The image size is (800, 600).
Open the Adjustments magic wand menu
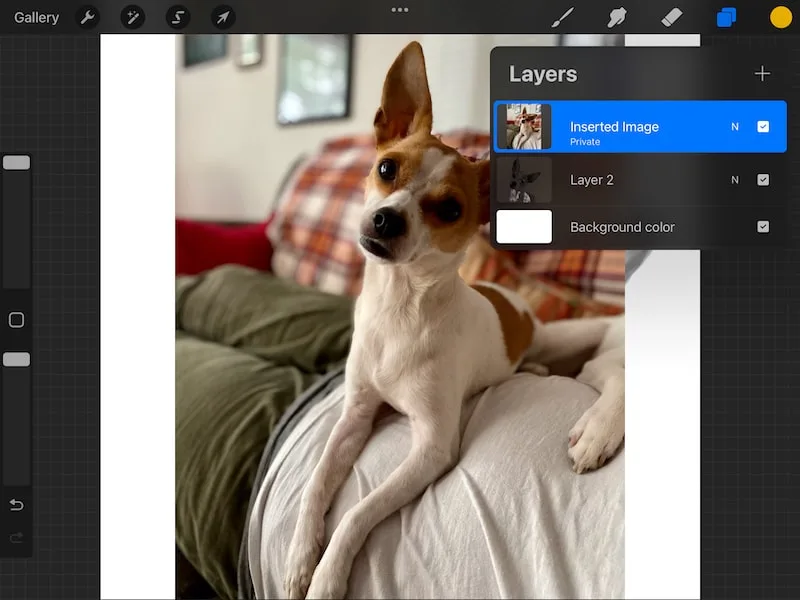133,17
